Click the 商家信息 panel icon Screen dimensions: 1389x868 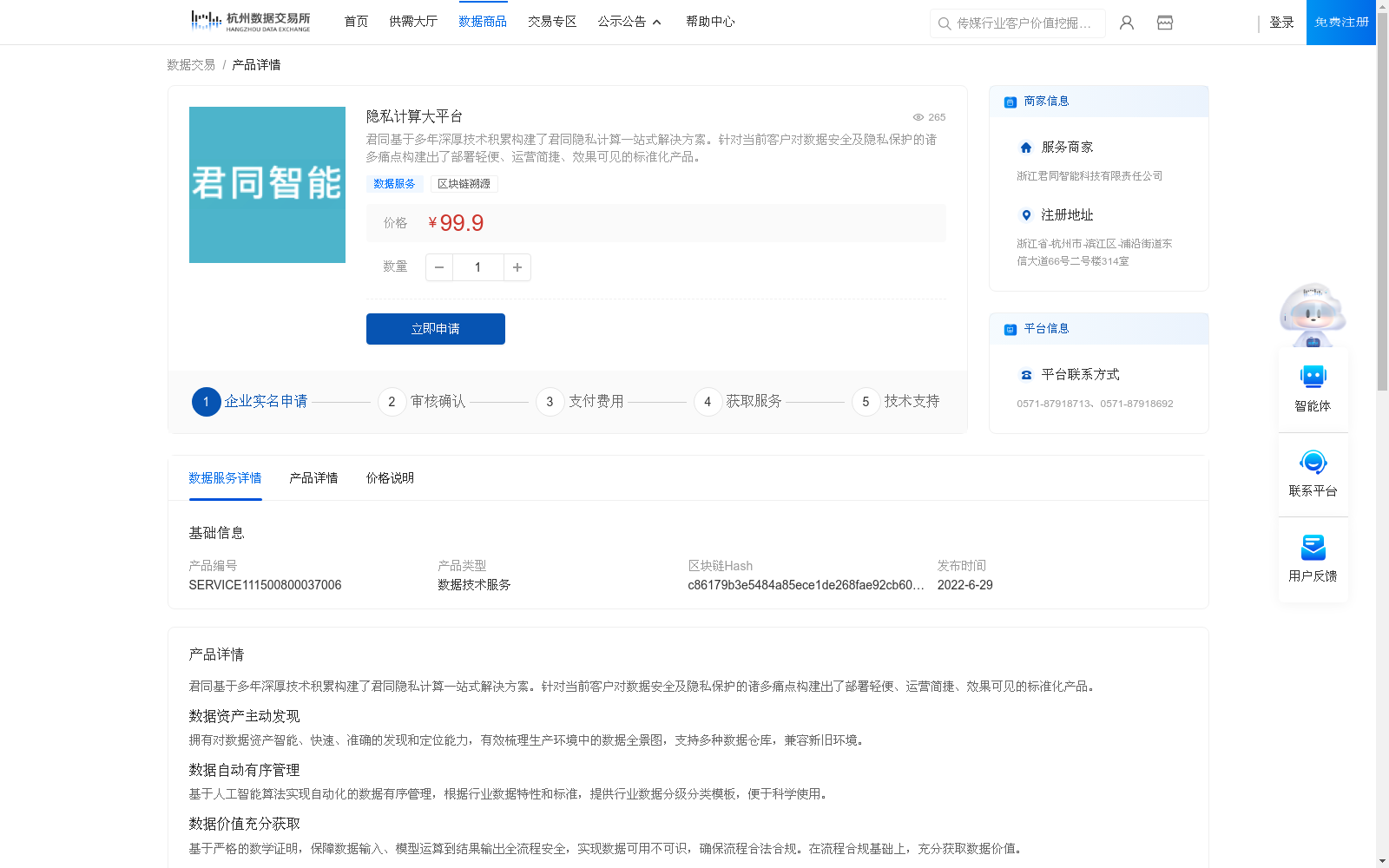[1010, 102]
